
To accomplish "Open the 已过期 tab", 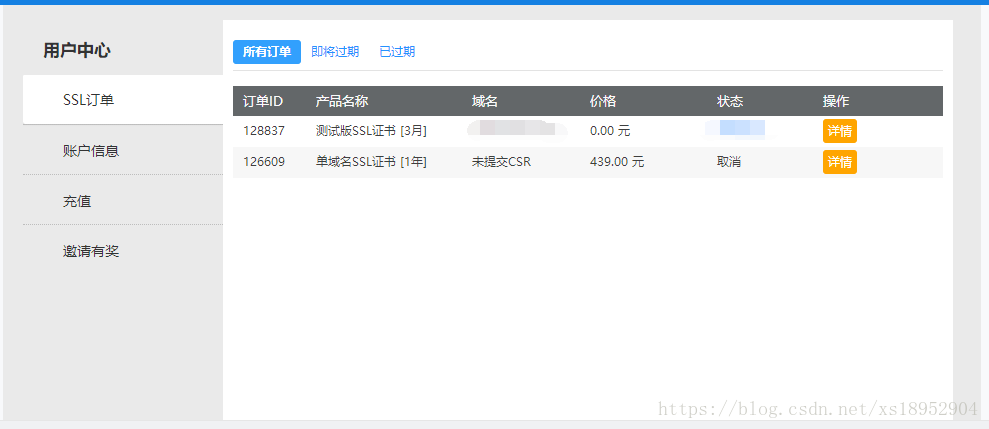I will 397,52.
